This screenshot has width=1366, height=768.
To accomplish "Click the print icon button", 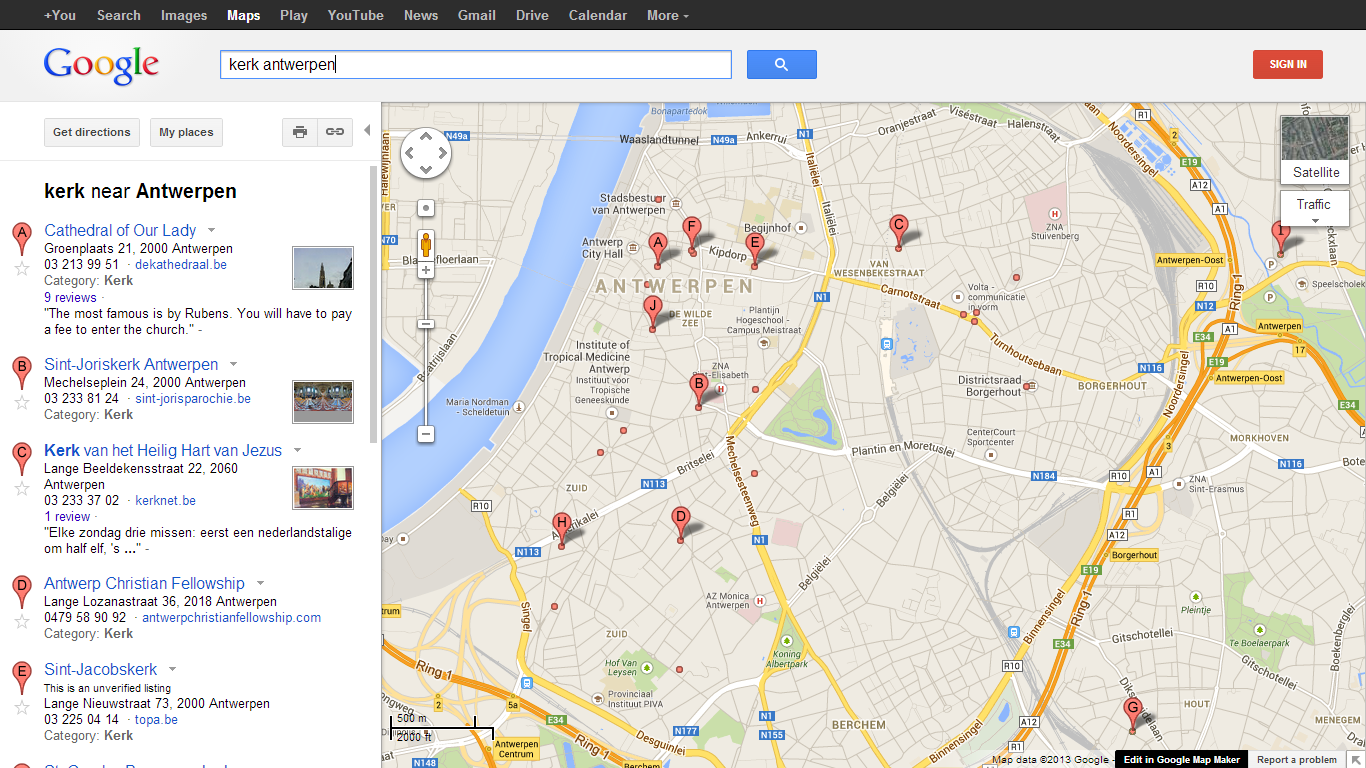I will point(300,132).
